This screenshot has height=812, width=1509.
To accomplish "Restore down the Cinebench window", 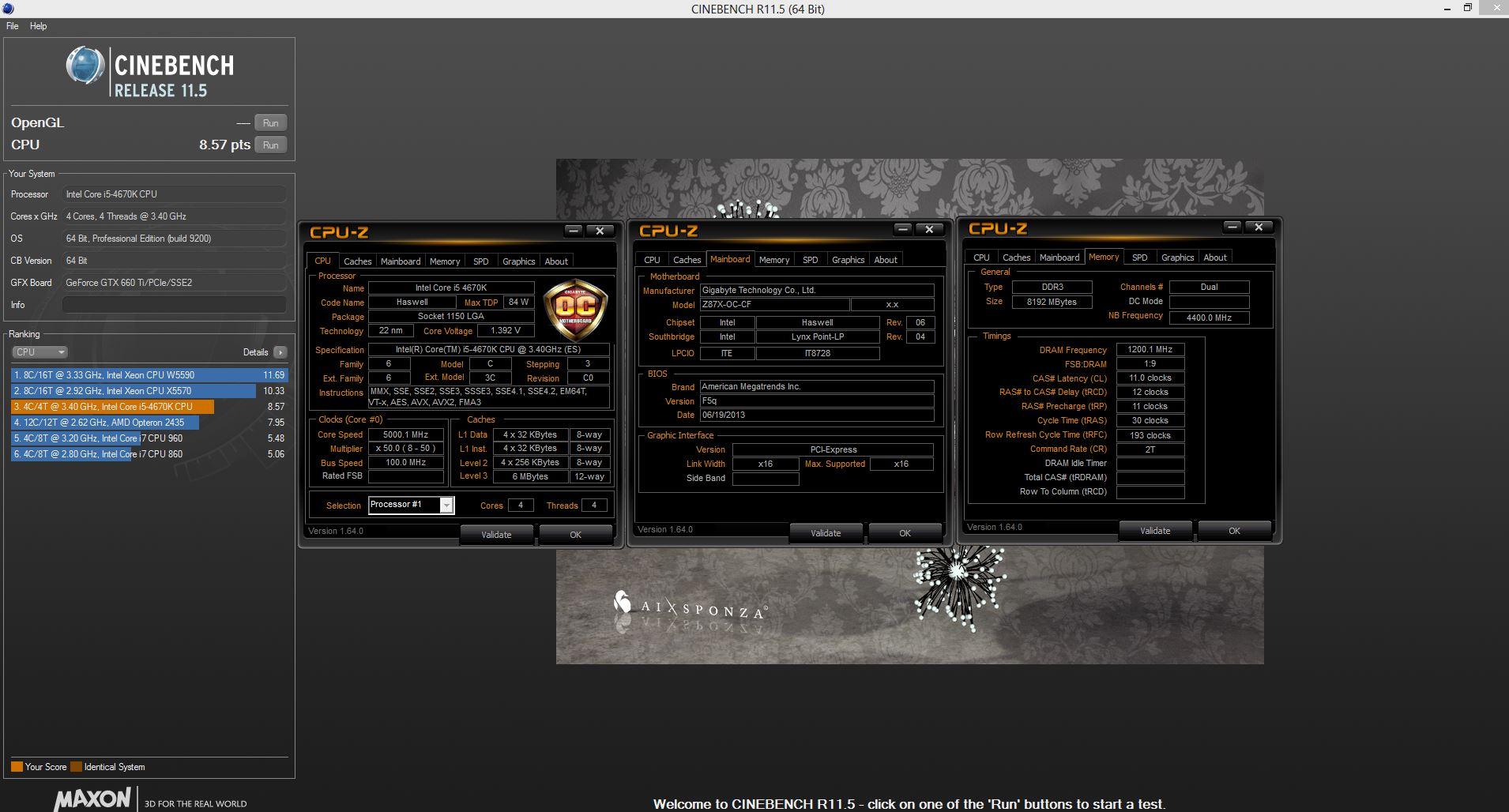I will [1467, 8].
